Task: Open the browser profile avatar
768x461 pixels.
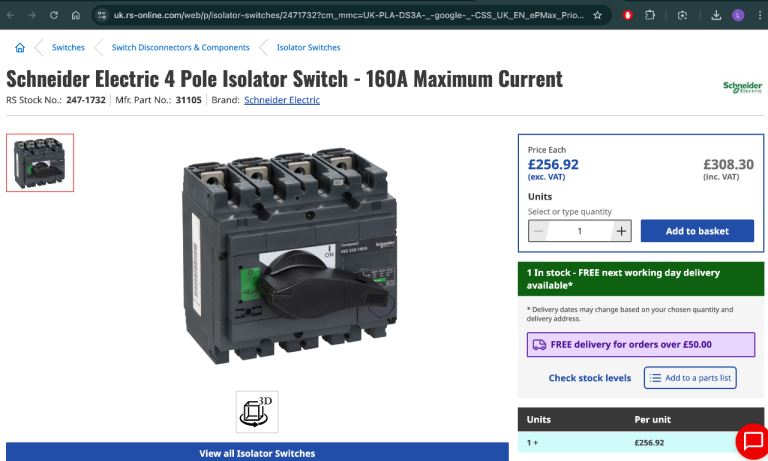Action: pos(738,15)
